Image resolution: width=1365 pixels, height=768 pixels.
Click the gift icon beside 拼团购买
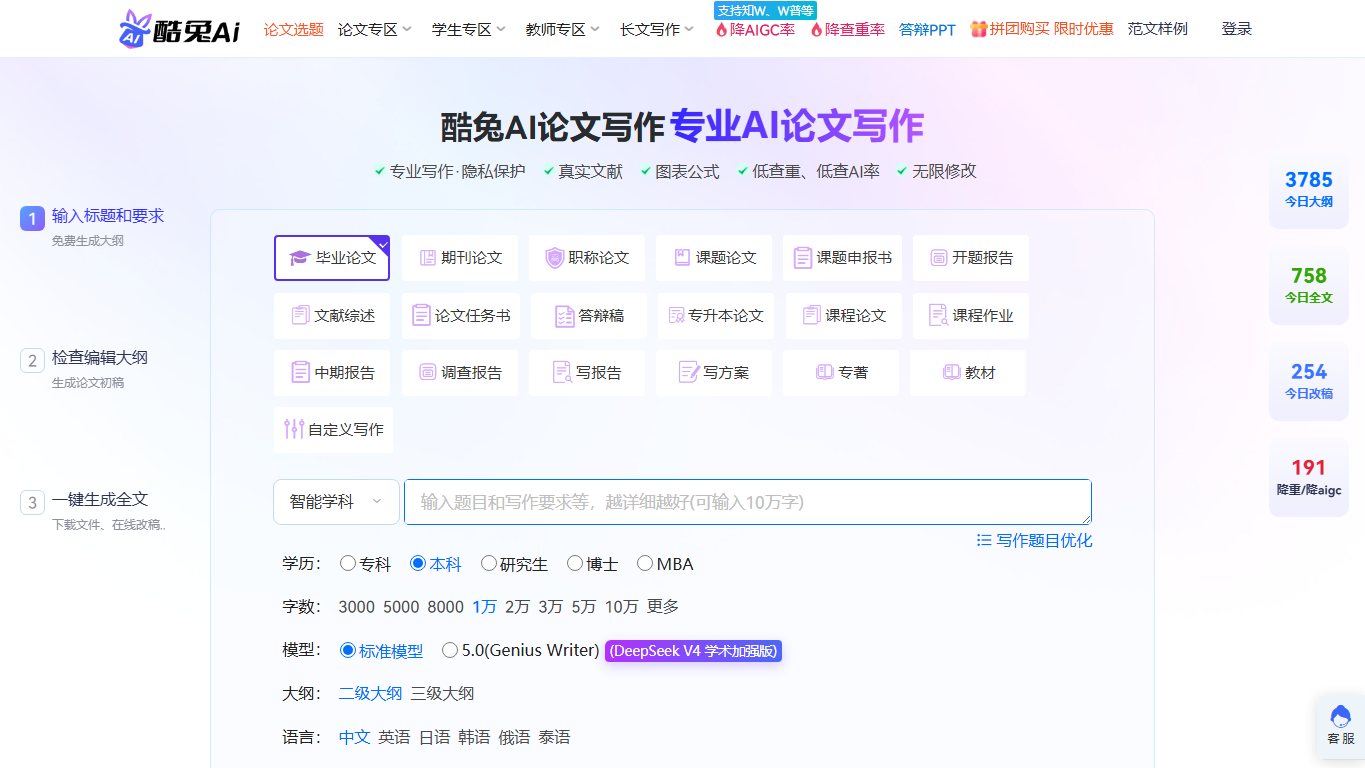(978, 29)
